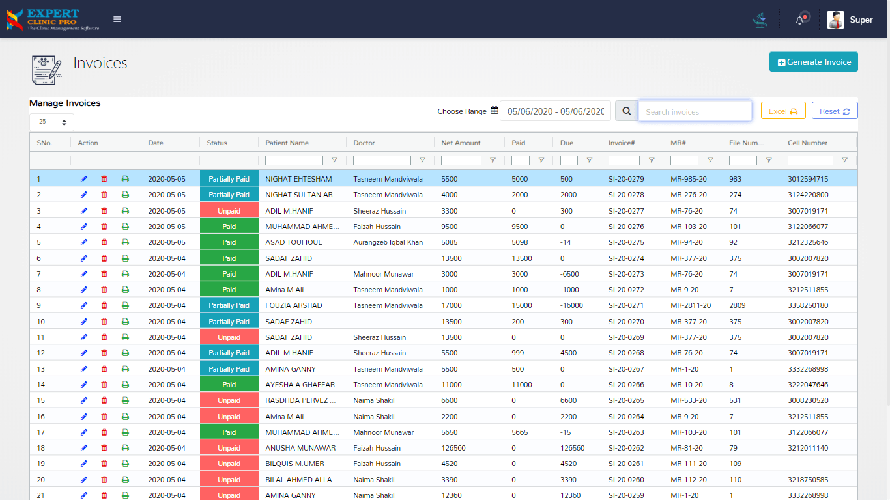Open the Patient Name column filter icon
Screen dimensions: 890x500
[334, 160]
